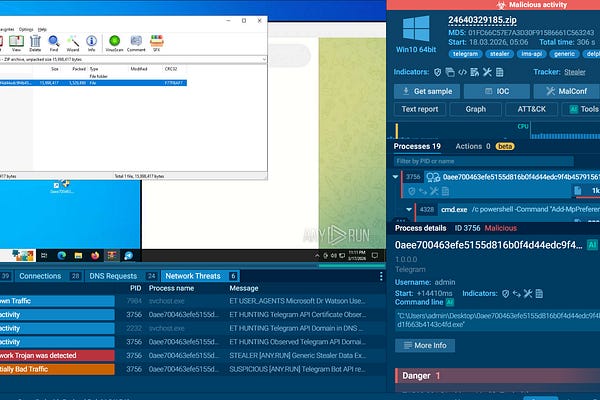This screenshot has height=400, width=600.
Task: Click the wrench tools indicator icon in the header
Action: 487,72
